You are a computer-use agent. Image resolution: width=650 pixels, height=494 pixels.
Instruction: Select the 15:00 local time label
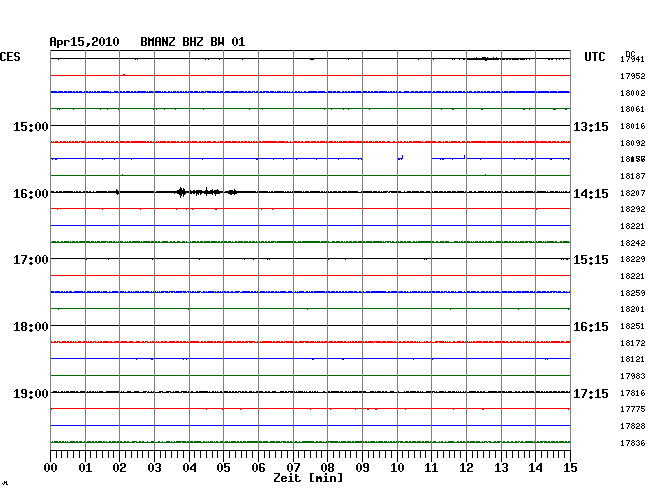tap(31, 126)
